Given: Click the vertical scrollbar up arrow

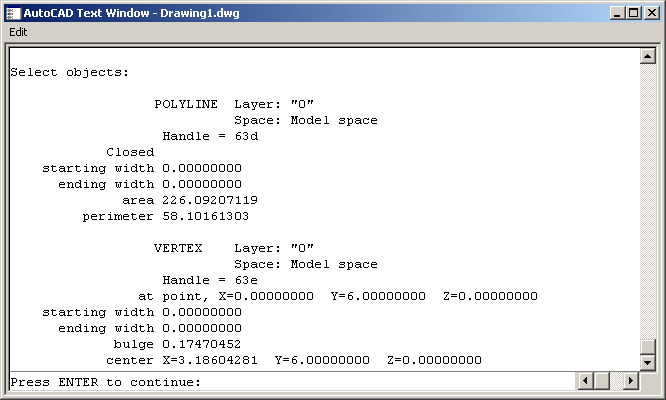Looking at the screenshot, I should (x=647, y=56).
